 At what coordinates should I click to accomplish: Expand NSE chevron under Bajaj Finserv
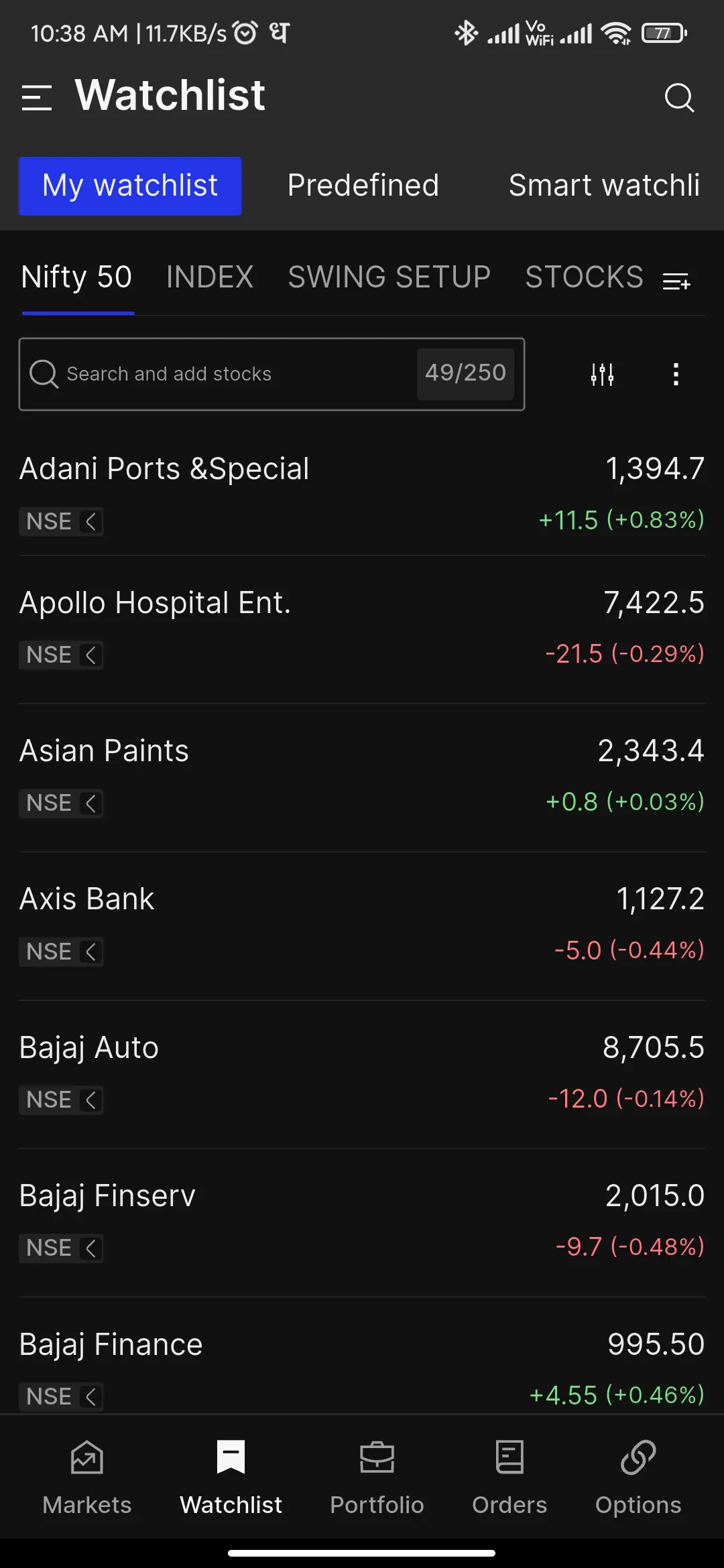pos(90,1248)
